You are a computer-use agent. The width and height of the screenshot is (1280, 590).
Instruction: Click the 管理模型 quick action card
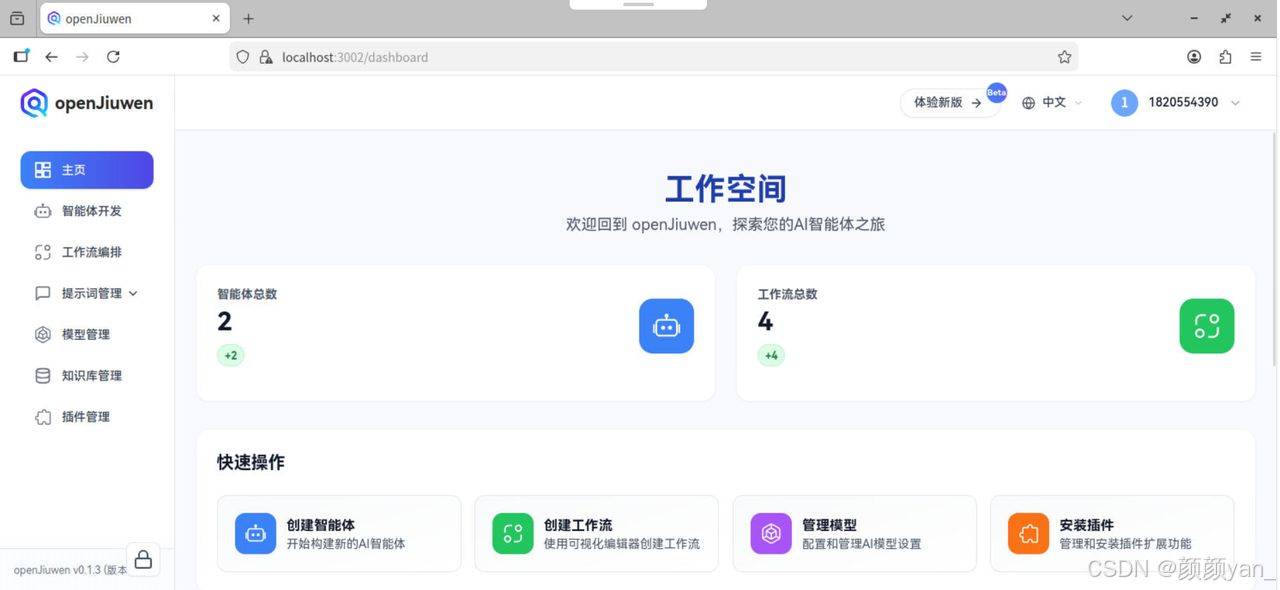[854, 533]
